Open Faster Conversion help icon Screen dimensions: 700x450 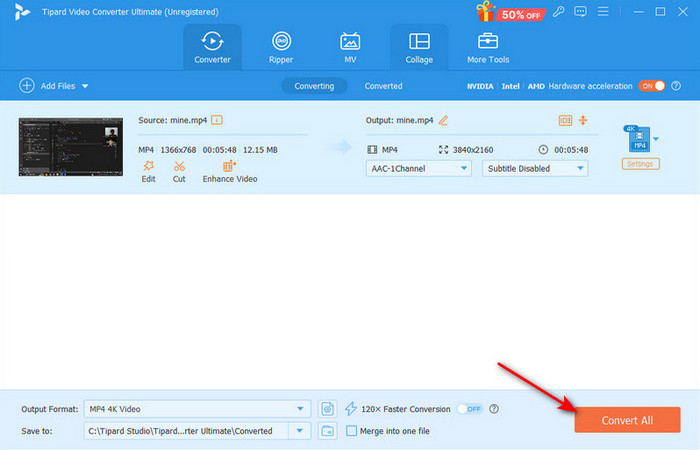coord(494,409)
